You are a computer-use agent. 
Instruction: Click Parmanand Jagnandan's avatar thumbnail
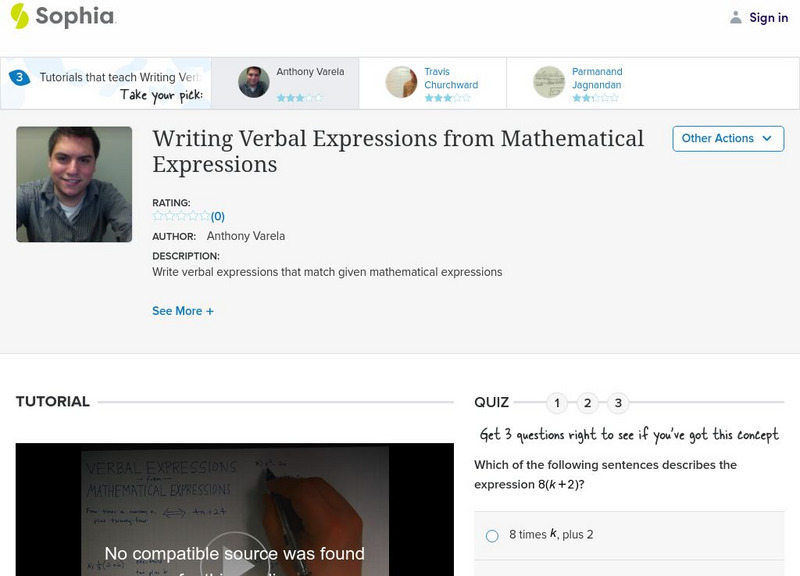549,82
